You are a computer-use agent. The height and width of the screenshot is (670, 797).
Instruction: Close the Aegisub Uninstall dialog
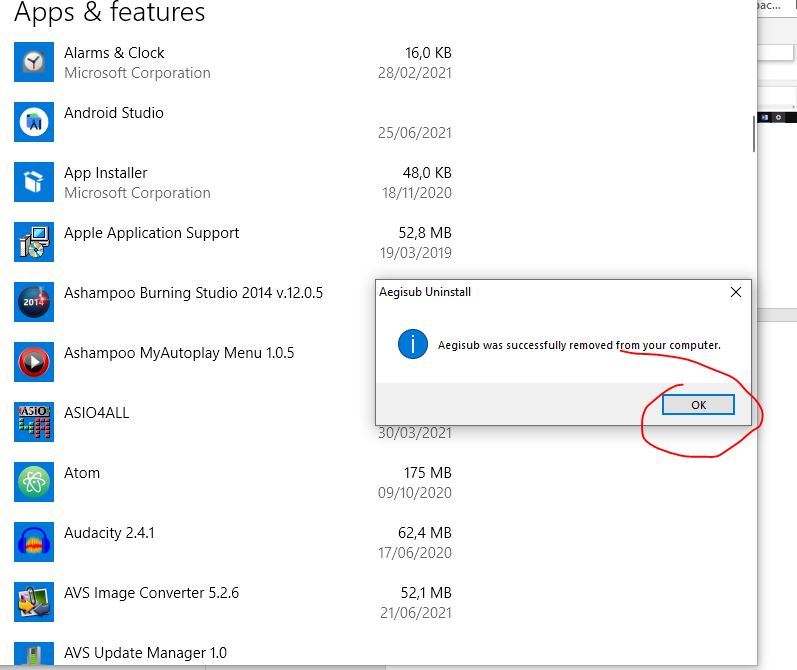pyautogui.click(x=735, y=292)
